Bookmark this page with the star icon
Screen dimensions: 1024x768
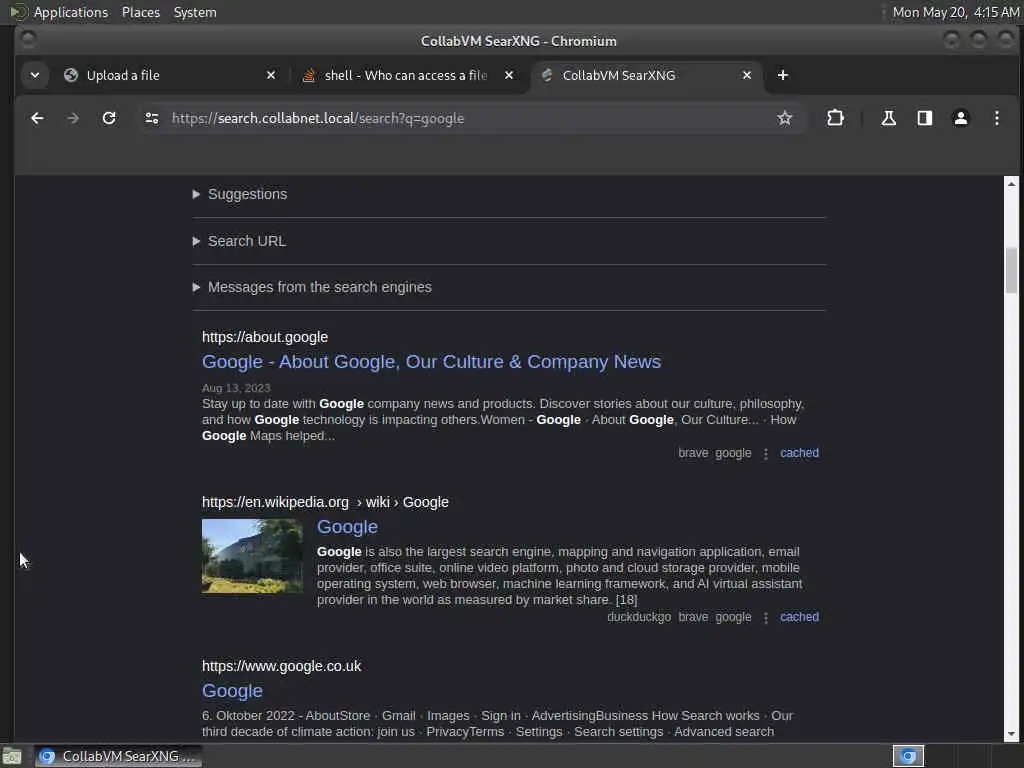point(784,118)
